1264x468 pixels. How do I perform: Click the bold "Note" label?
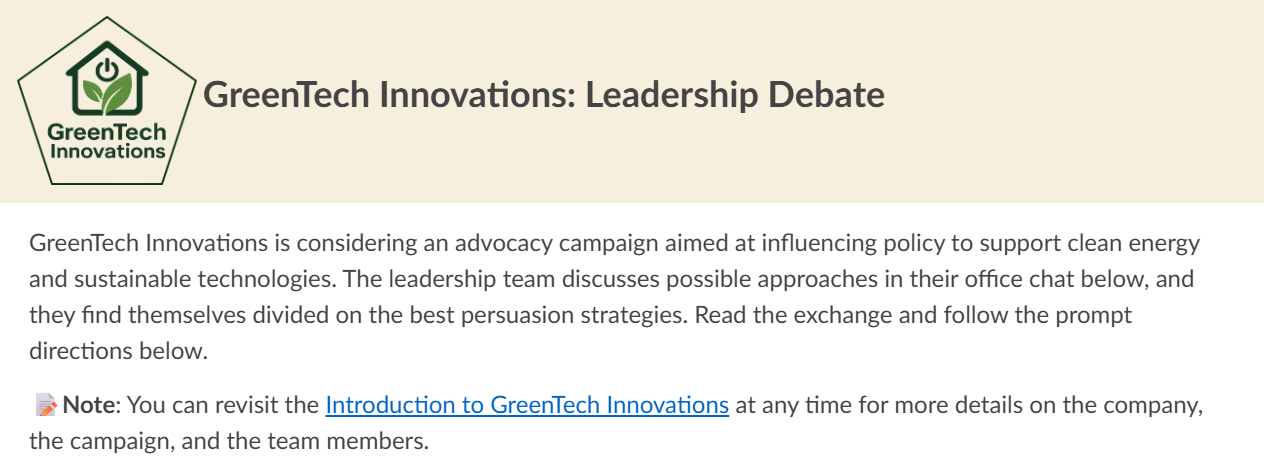(x=91, y=405)
